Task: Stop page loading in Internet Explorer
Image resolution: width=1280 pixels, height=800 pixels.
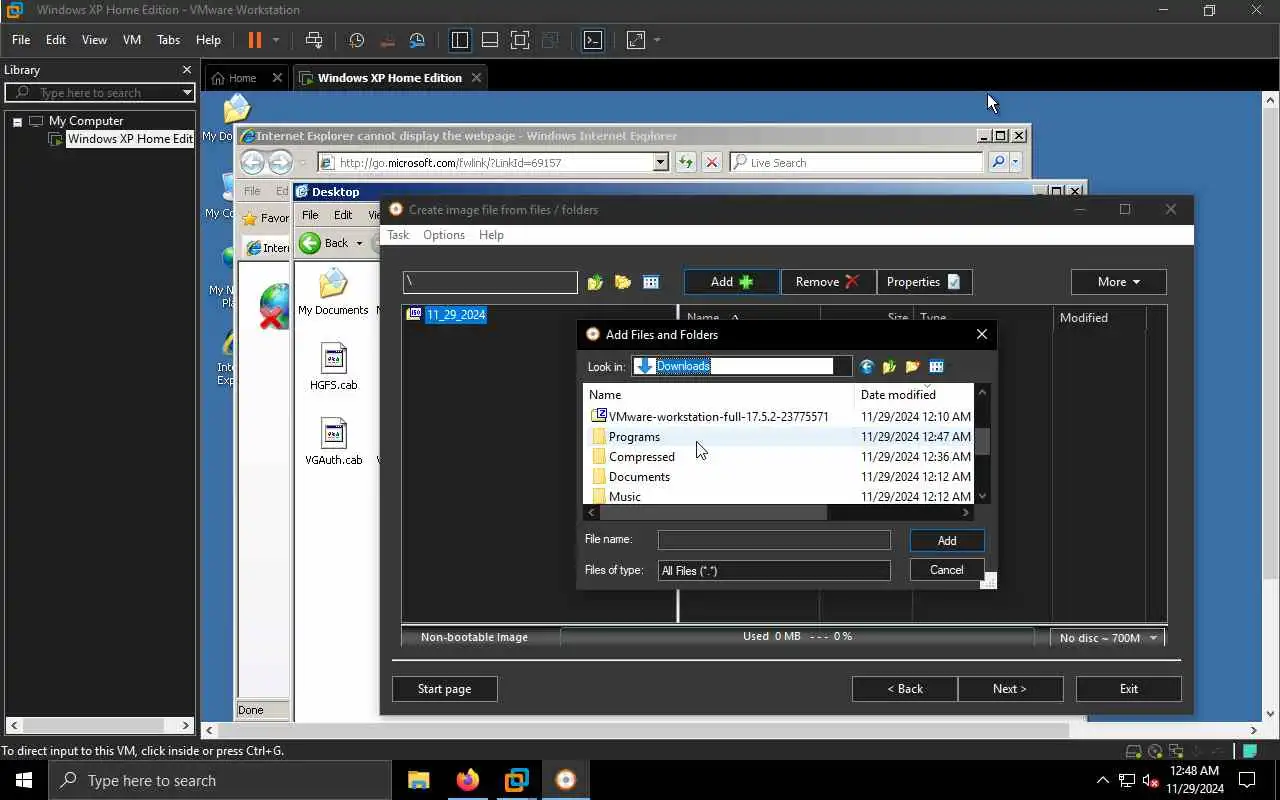Action: (712, 162)
